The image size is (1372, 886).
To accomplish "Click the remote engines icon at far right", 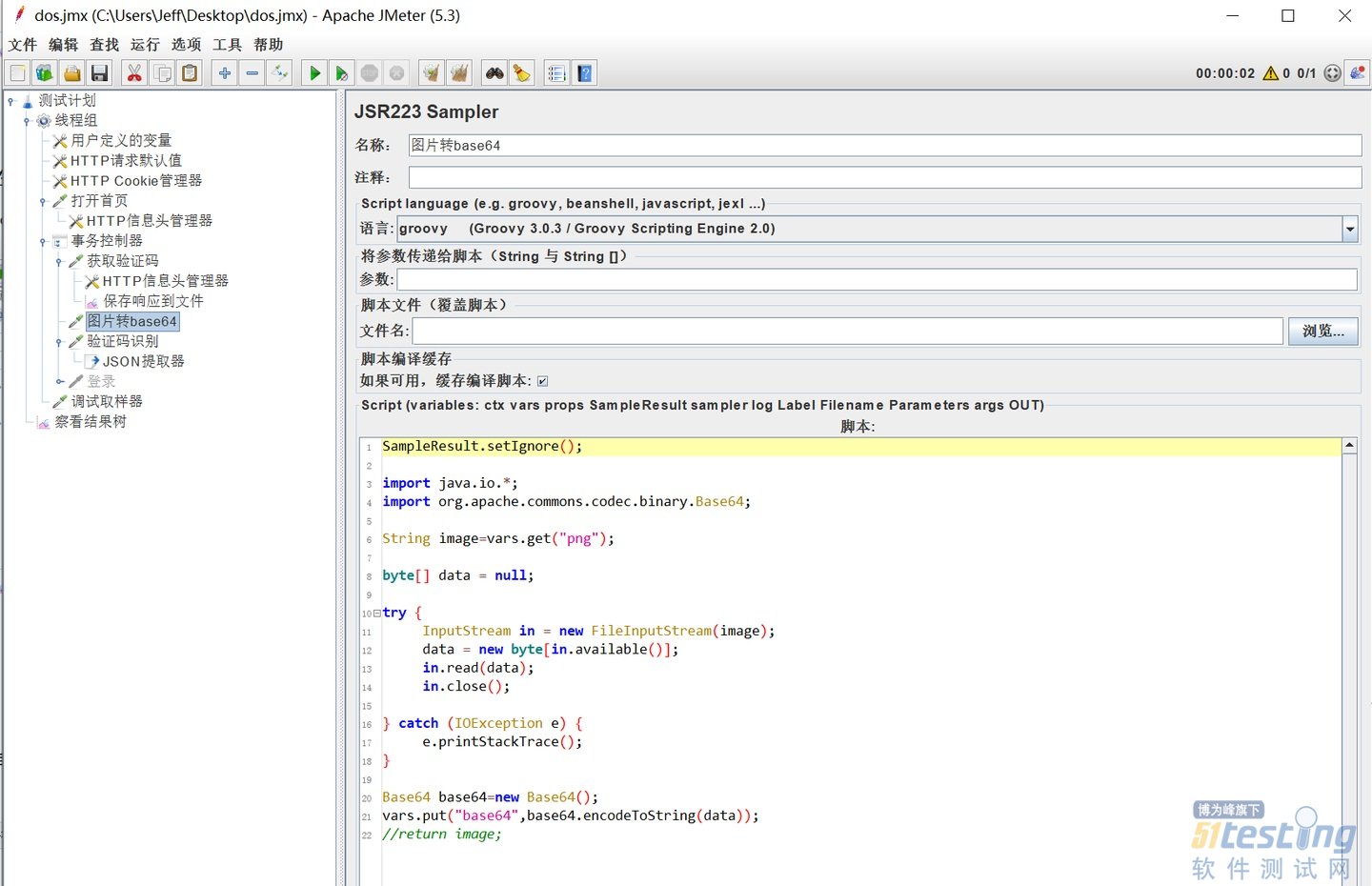I will (x=1358, y=73).
